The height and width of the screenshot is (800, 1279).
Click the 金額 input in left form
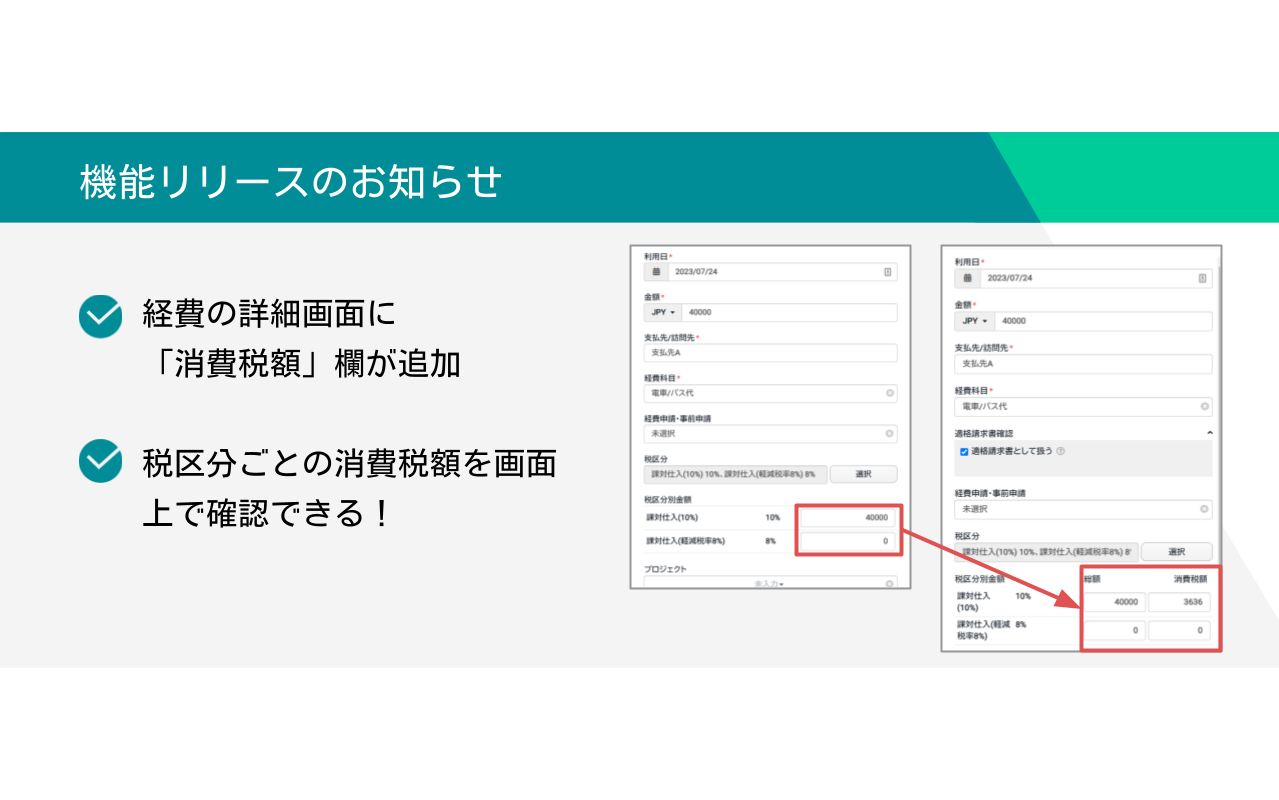click(x=789, y=312)
